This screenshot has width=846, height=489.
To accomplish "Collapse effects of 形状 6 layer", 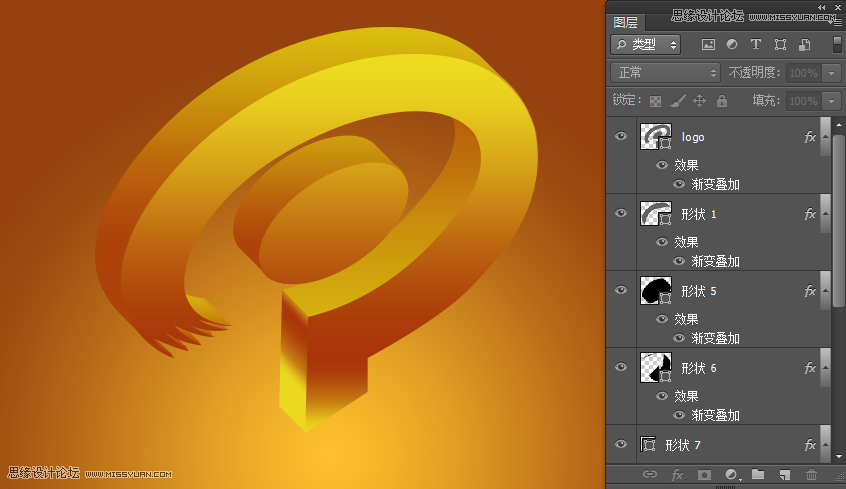I will click(825, 368).
